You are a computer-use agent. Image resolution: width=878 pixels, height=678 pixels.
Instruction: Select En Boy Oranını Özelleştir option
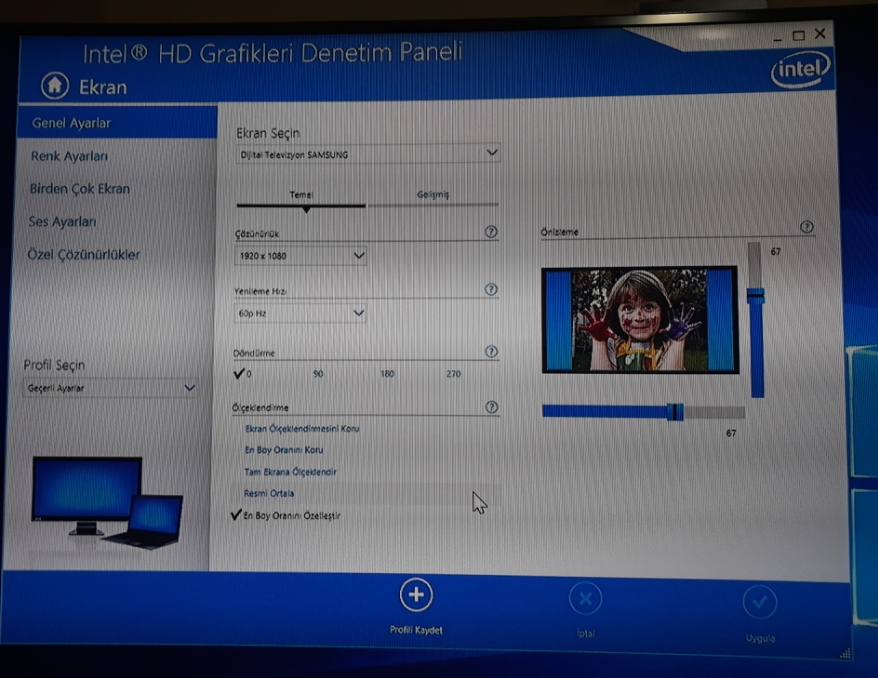pos(286,515)
